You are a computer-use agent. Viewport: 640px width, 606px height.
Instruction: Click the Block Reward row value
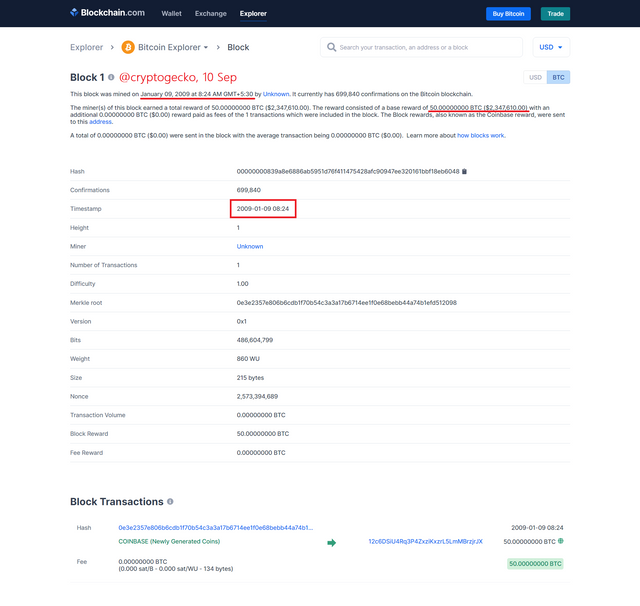(x=263, y=434)
